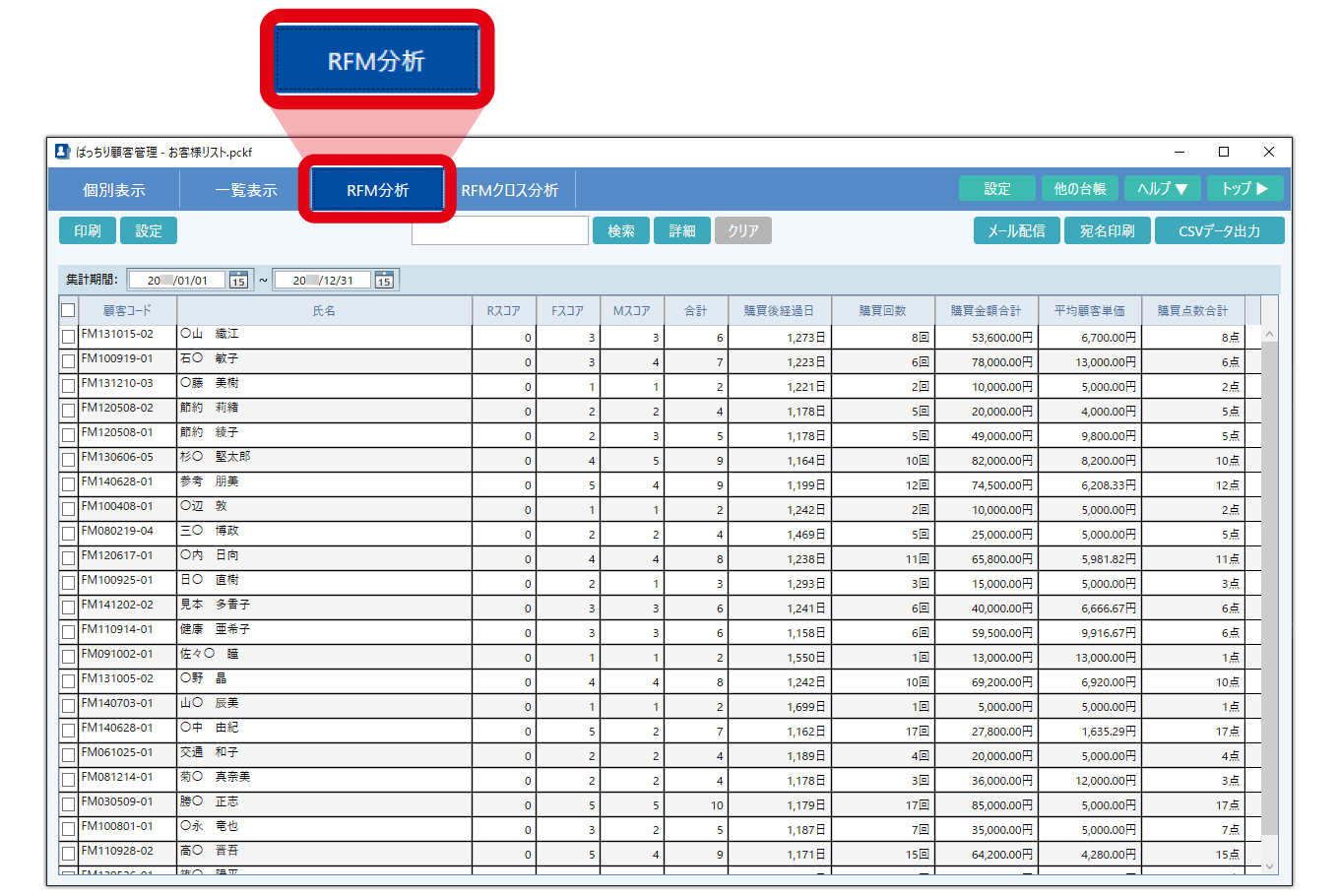
Task: Sort by 顧客コード column header
Action: pos(127,310)
